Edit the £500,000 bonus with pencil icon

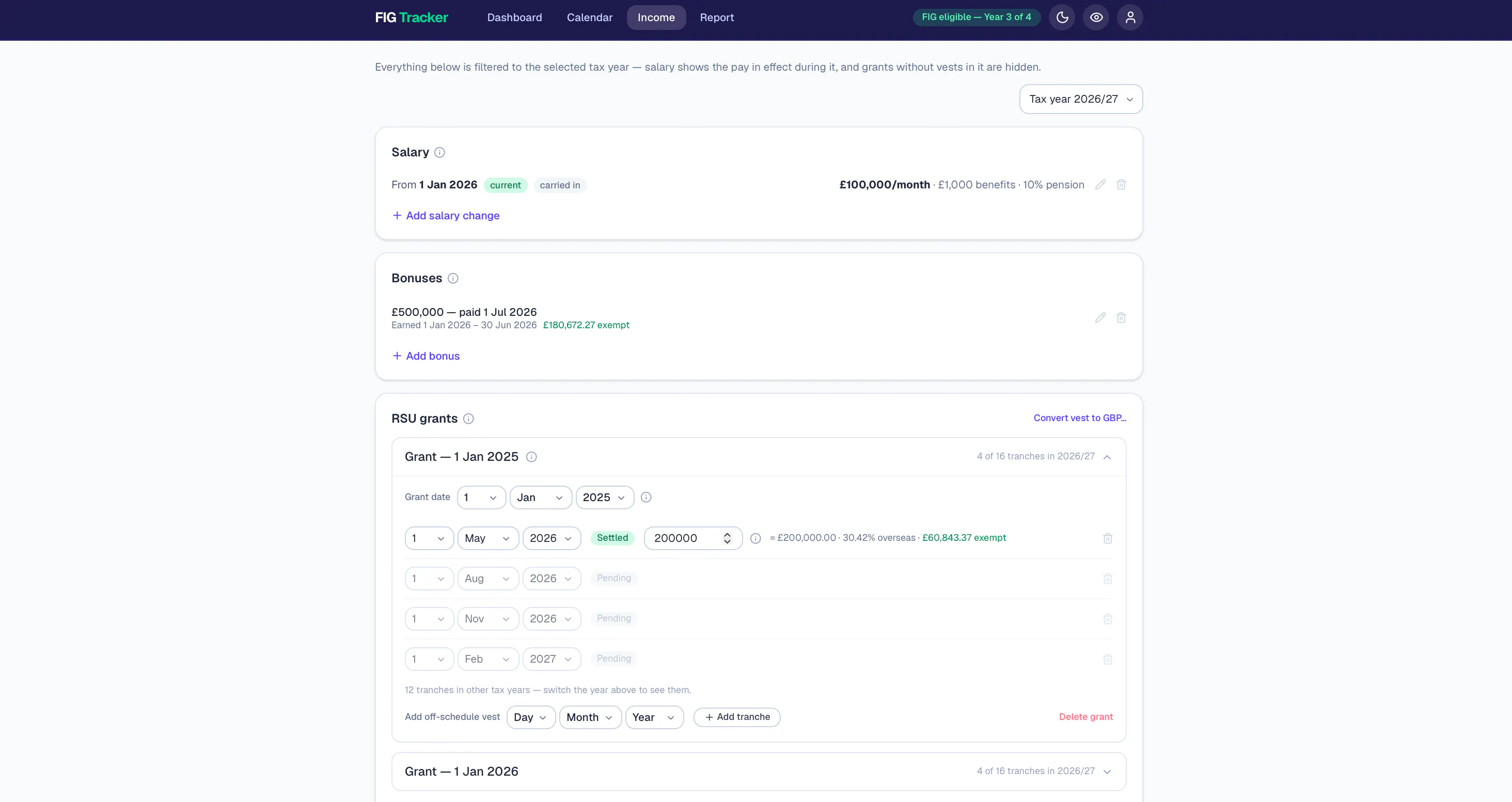click(x=1100, y=318)
